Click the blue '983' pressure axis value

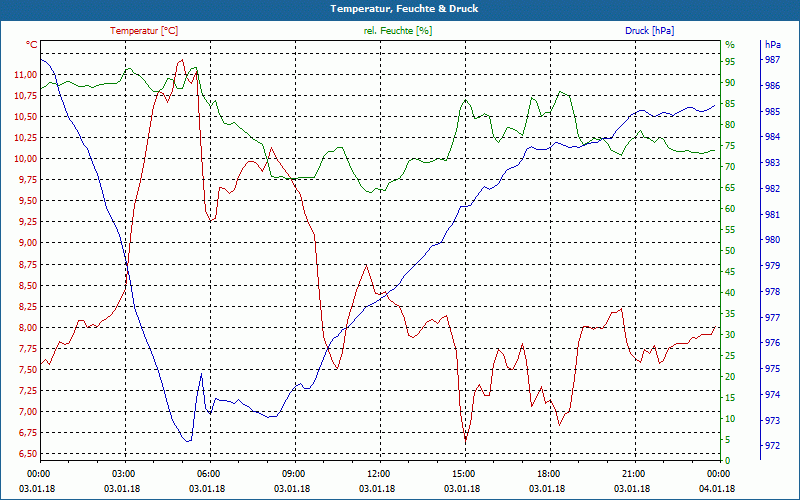coord(773,163)
